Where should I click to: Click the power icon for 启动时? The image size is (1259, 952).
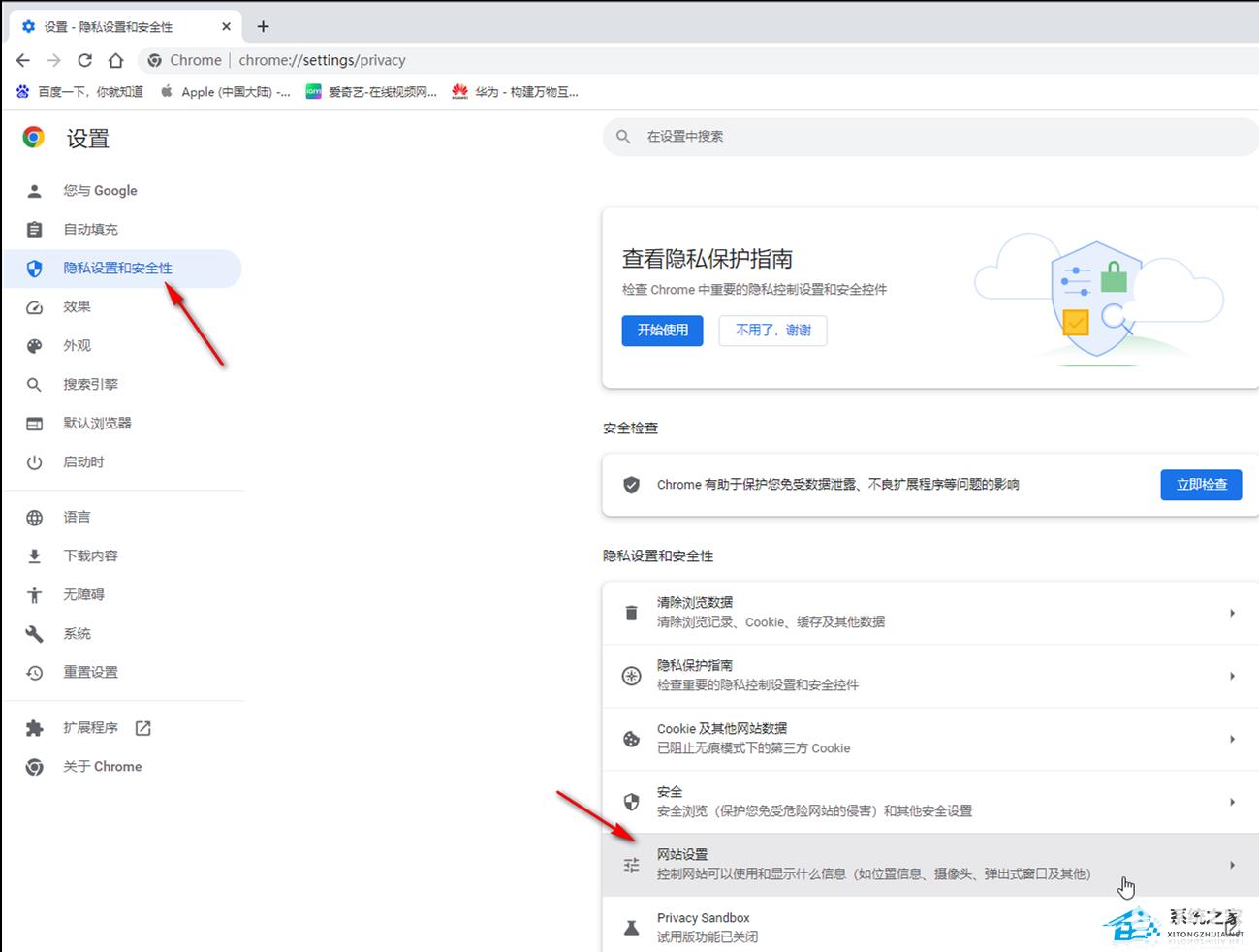34,462
